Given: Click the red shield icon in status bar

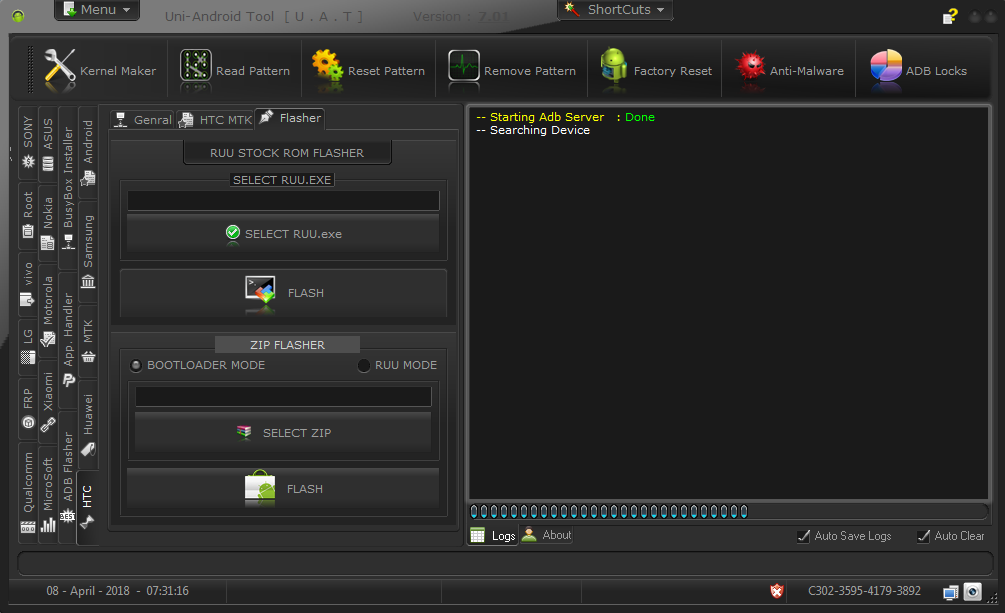Looking at the screenshot, I should tap(777, 591).
